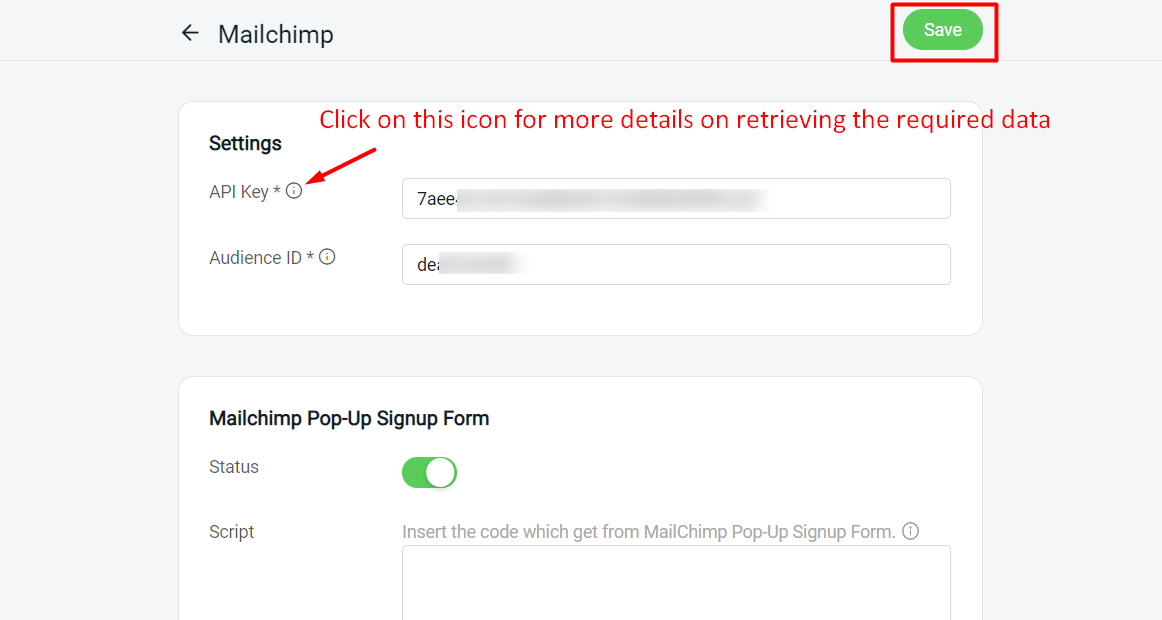Viewport: 1162px width, 620px height.
Task: Click the red arrow annotation
Action: pyautogui.click(x=342, y=166)
